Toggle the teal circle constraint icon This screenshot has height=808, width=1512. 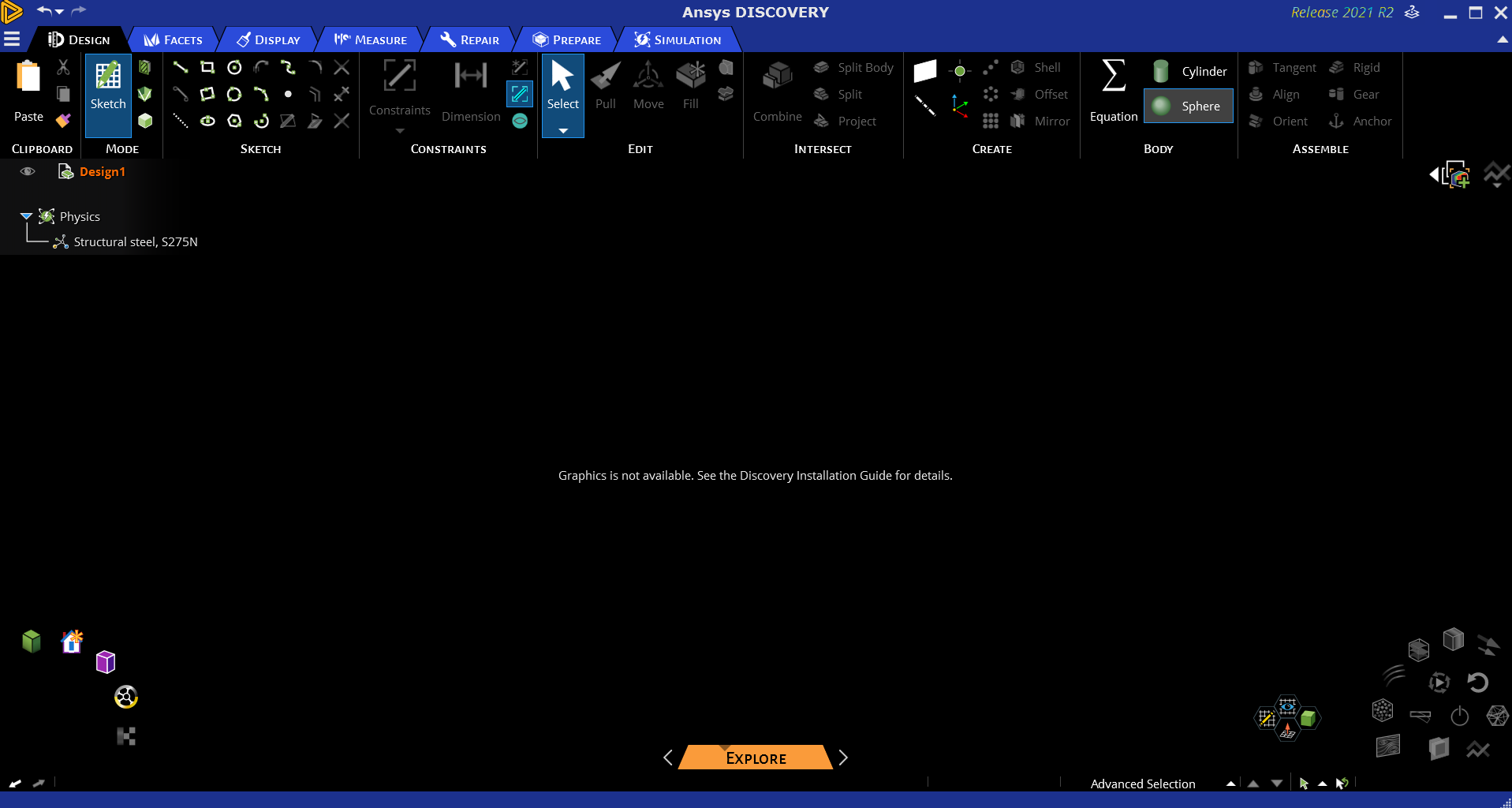click(520, 121)
